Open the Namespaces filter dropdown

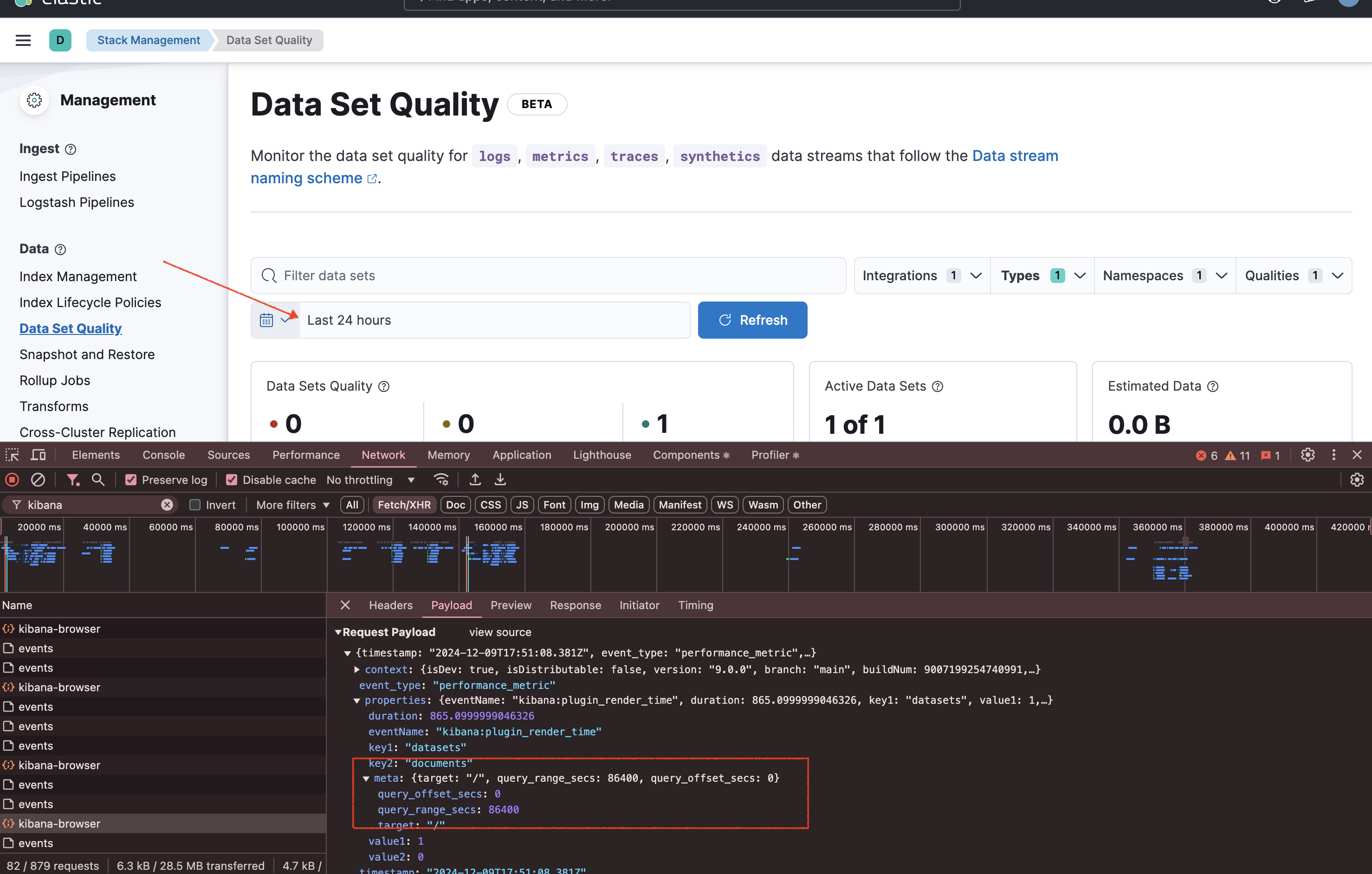(x=1165, y=276)
